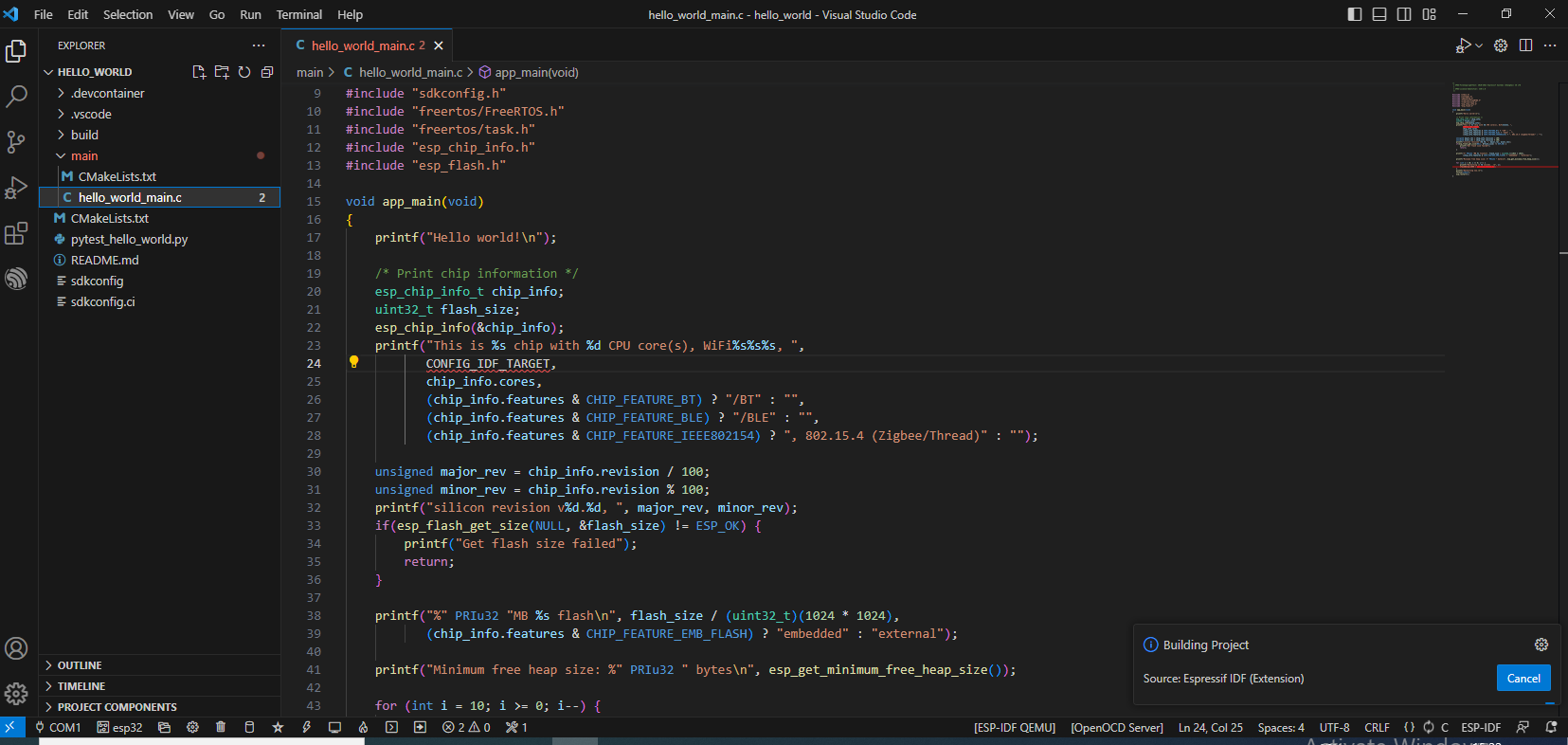Open the Explorer view in activity bar
1568x745 pixels.
tap(16, 51)
